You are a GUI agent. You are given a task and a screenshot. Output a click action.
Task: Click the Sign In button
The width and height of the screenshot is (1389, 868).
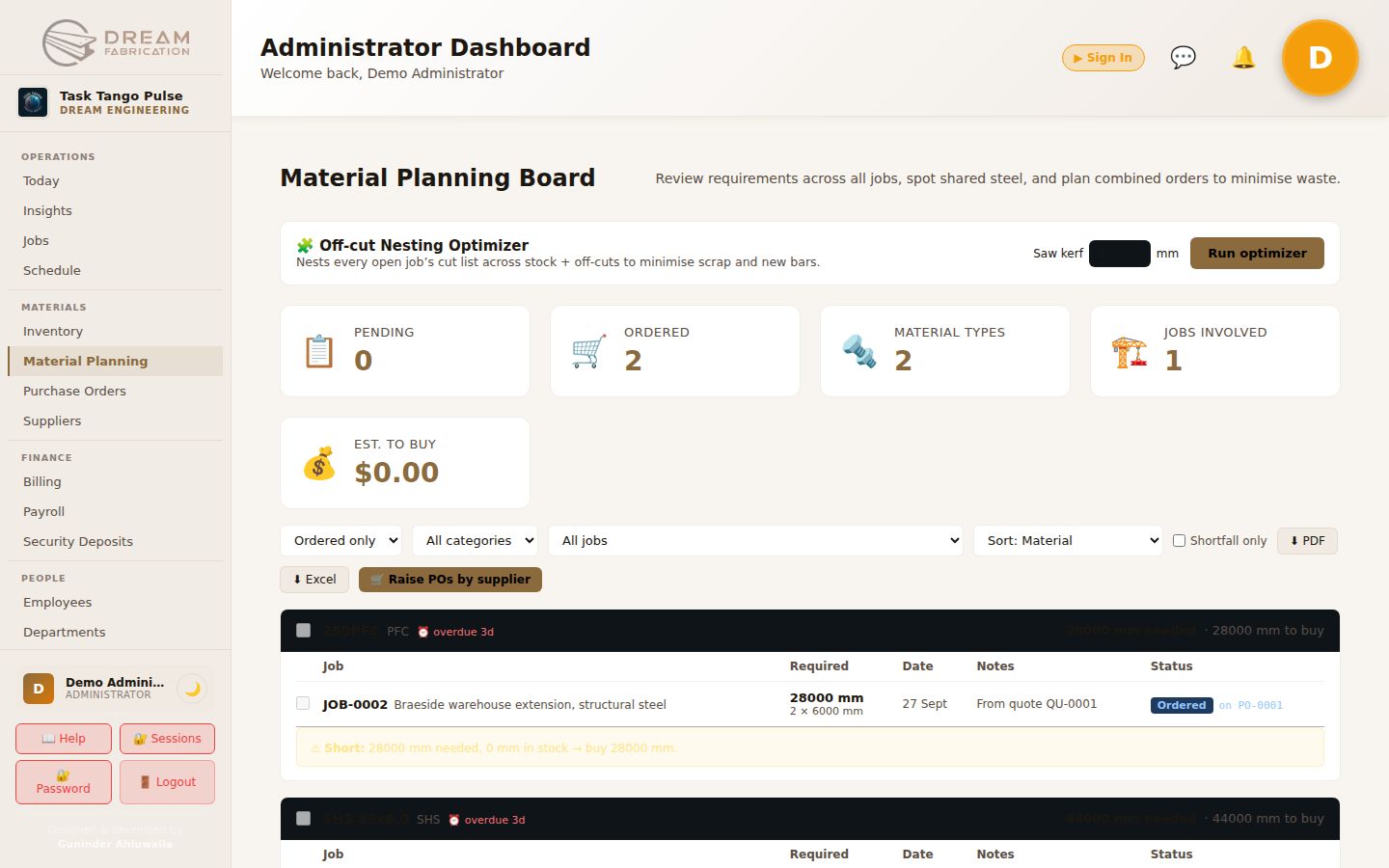point(1103,58)
